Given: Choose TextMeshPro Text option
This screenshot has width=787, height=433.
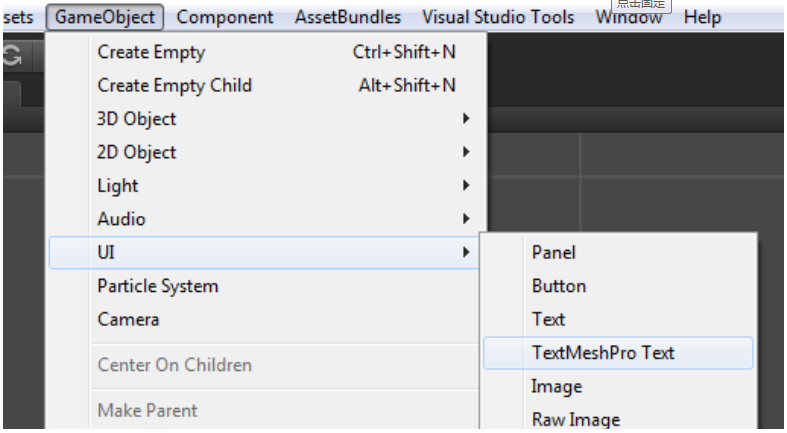Looking at the screenshot, I should tap(603, 353).
